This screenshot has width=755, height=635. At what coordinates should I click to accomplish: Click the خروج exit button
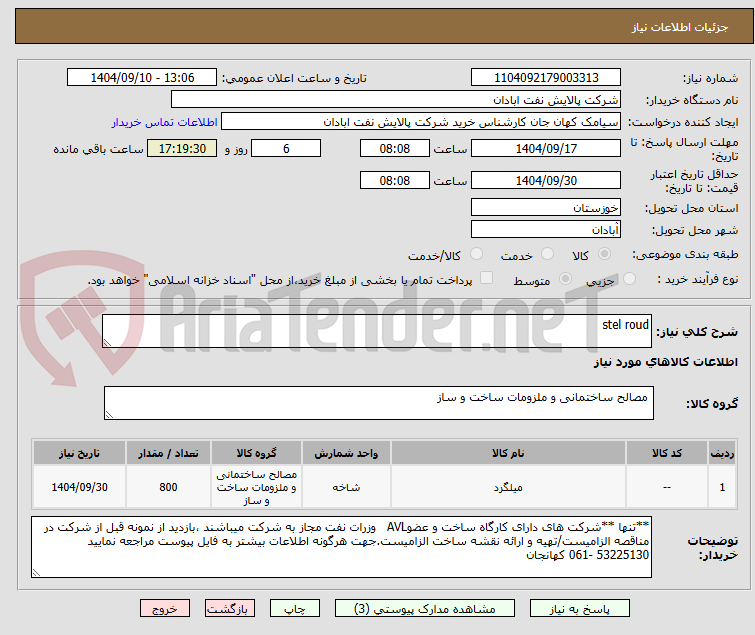pos(165,609)
